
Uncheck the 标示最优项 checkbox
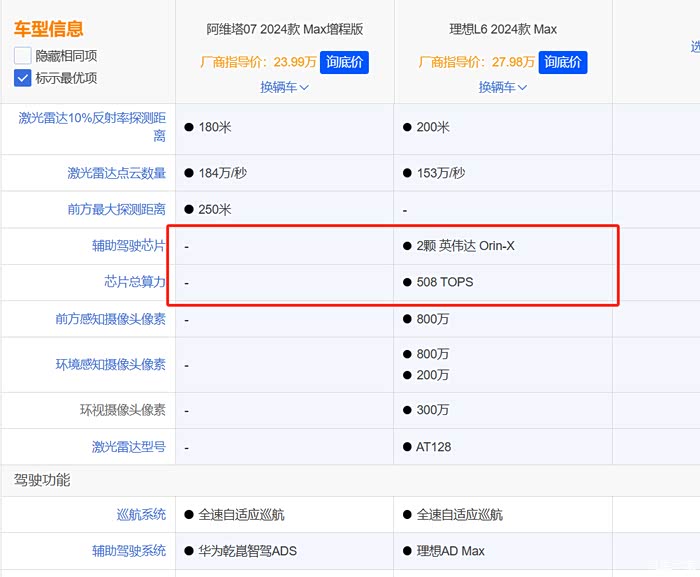pos(23,78)
